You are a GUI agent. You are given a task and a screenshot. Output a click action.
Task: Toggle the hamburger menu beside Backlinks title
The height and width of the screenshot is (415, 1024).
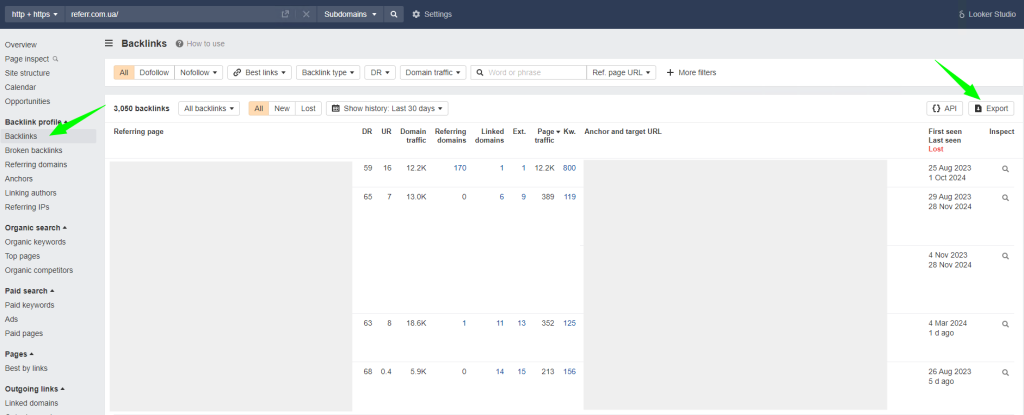coord(109,44)
